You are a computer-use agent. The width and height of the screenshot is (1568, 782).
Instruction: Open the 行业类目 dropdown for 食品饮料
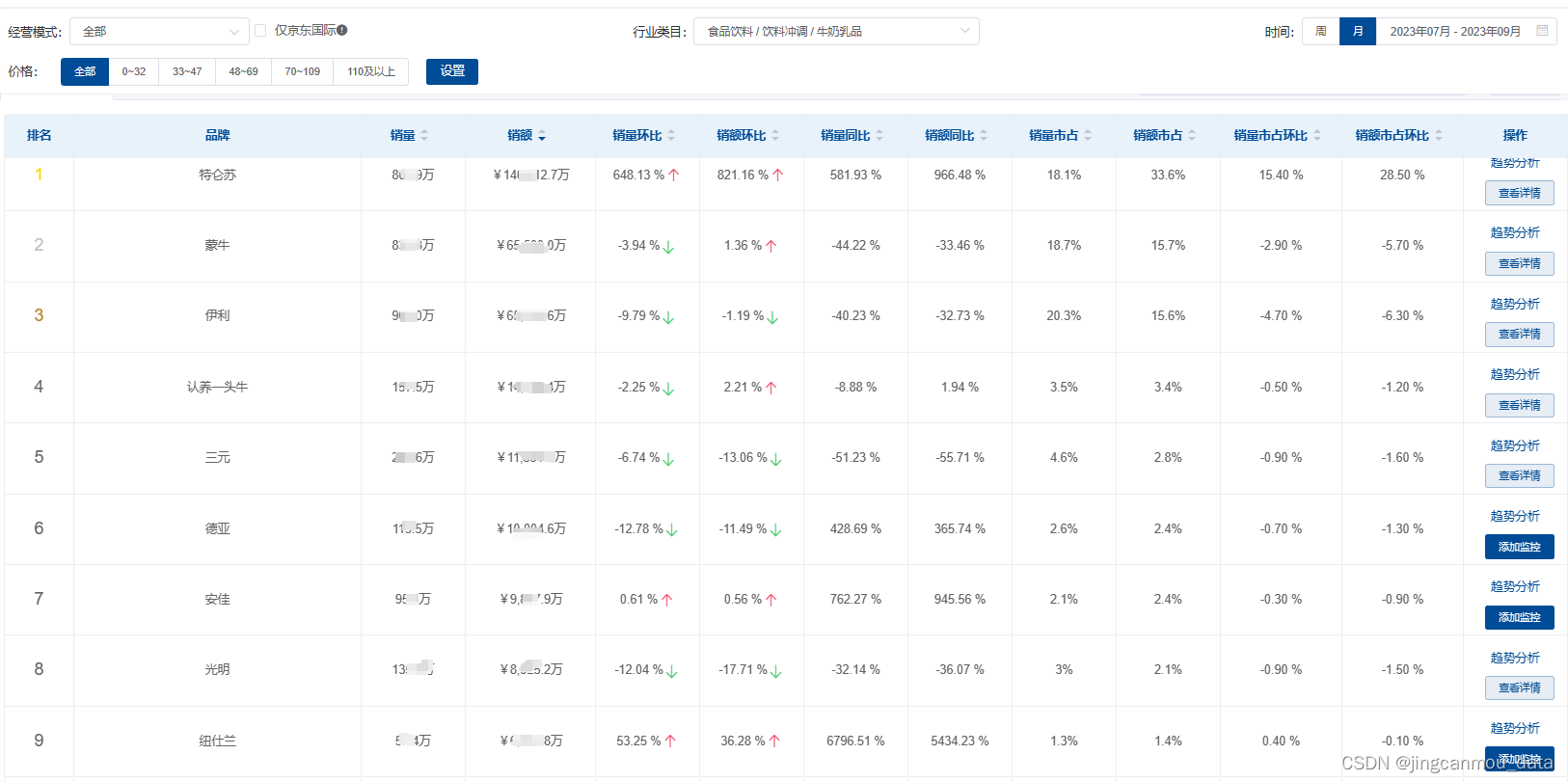(x=836, y=32)
